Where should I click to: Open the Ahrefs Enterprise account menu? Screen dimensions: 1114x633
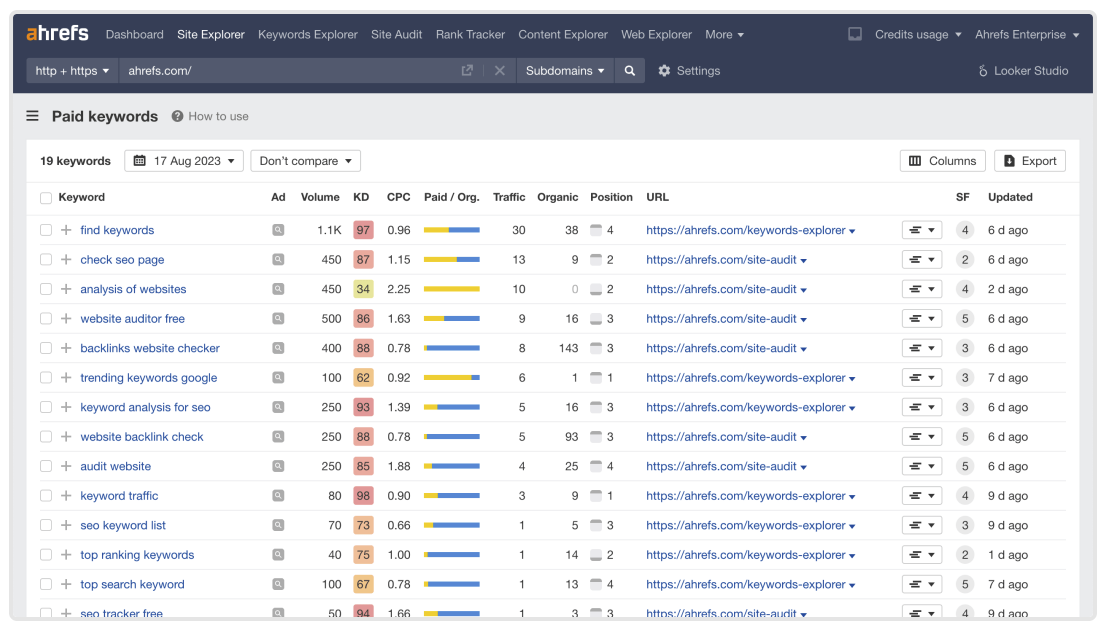[x=1027, y=34]
